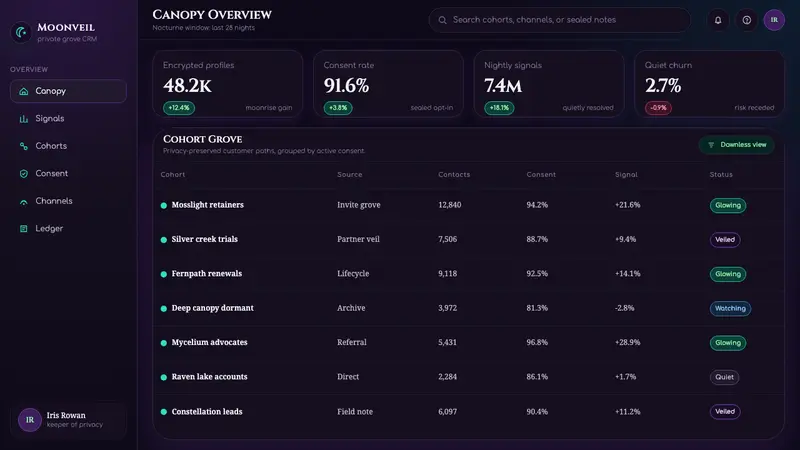Viewport: 800px width, 450px height.
Task: Open the Raven lake accounts cohort
Action: pos(209,377)
